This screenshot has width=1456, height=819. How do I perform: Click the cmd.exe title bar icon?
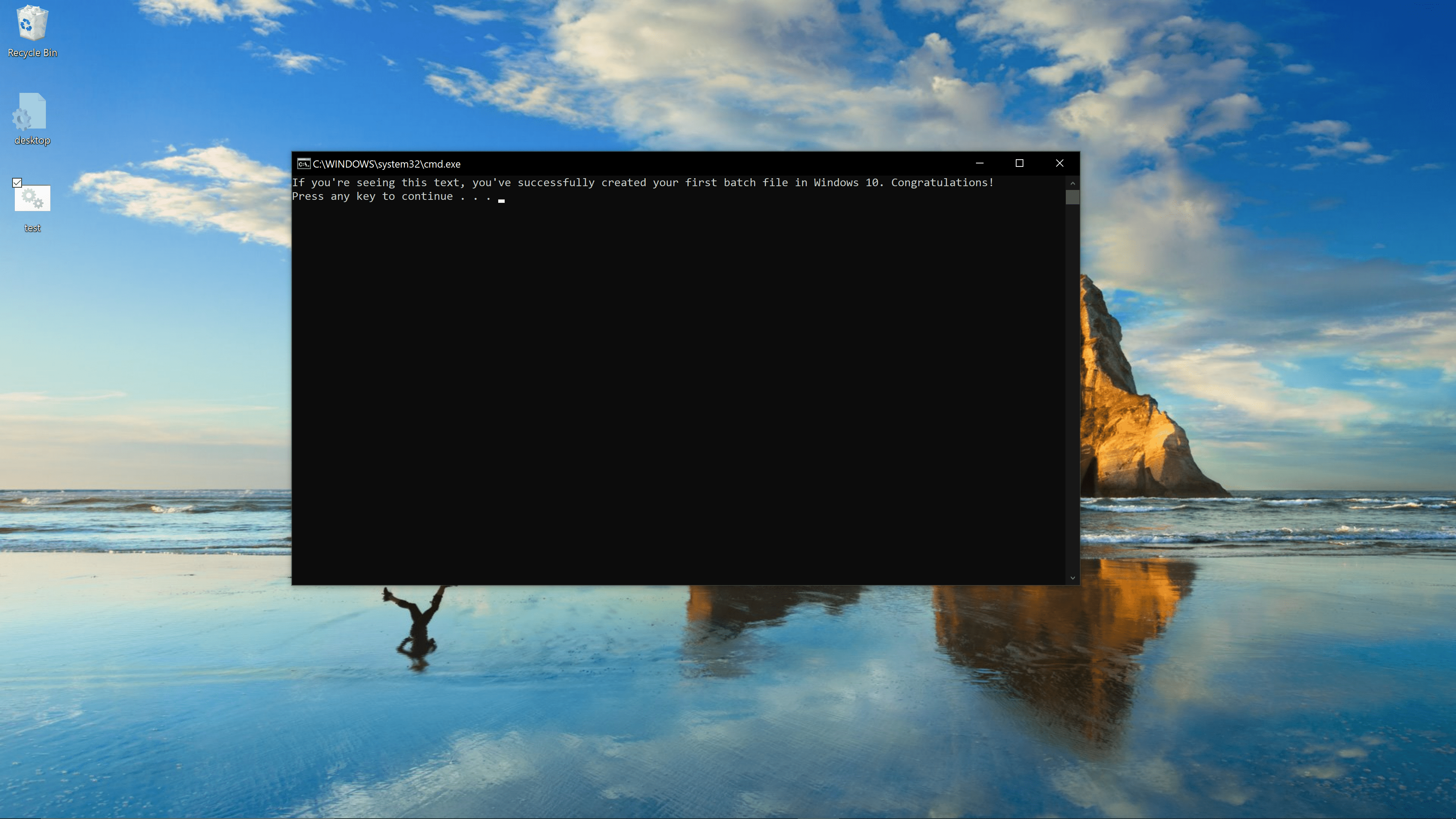pyautogui.click(x=302, y=163)
